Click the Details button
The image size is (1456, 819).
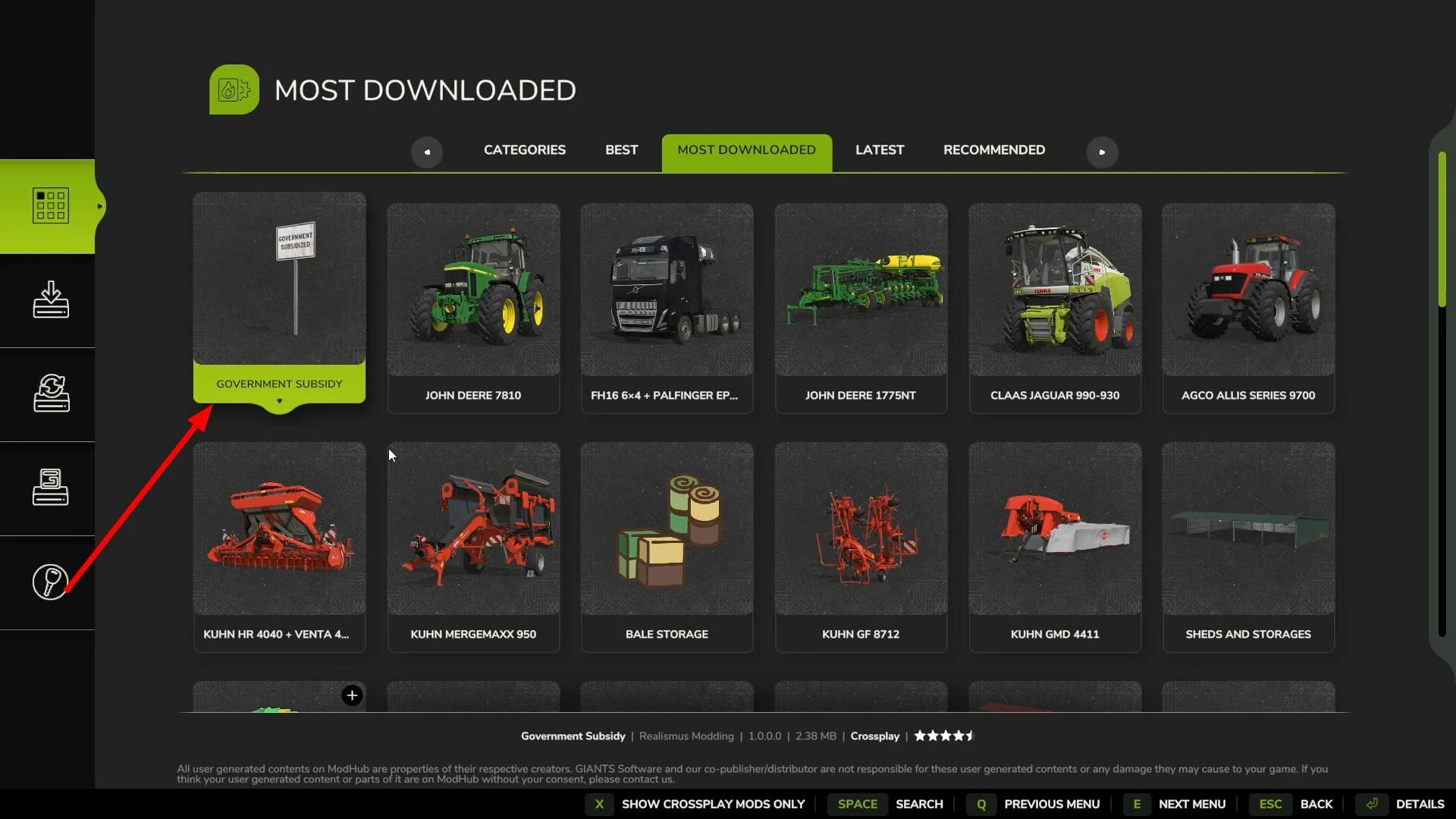(x=1420, y=804)
